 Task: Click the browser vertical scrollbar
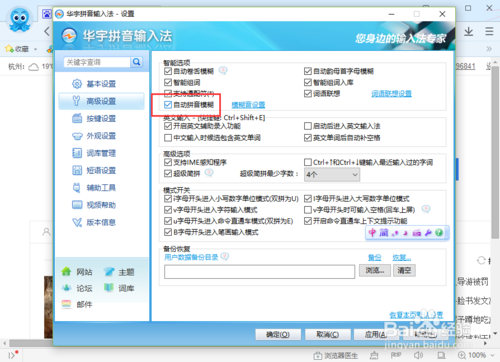(495, 153)
